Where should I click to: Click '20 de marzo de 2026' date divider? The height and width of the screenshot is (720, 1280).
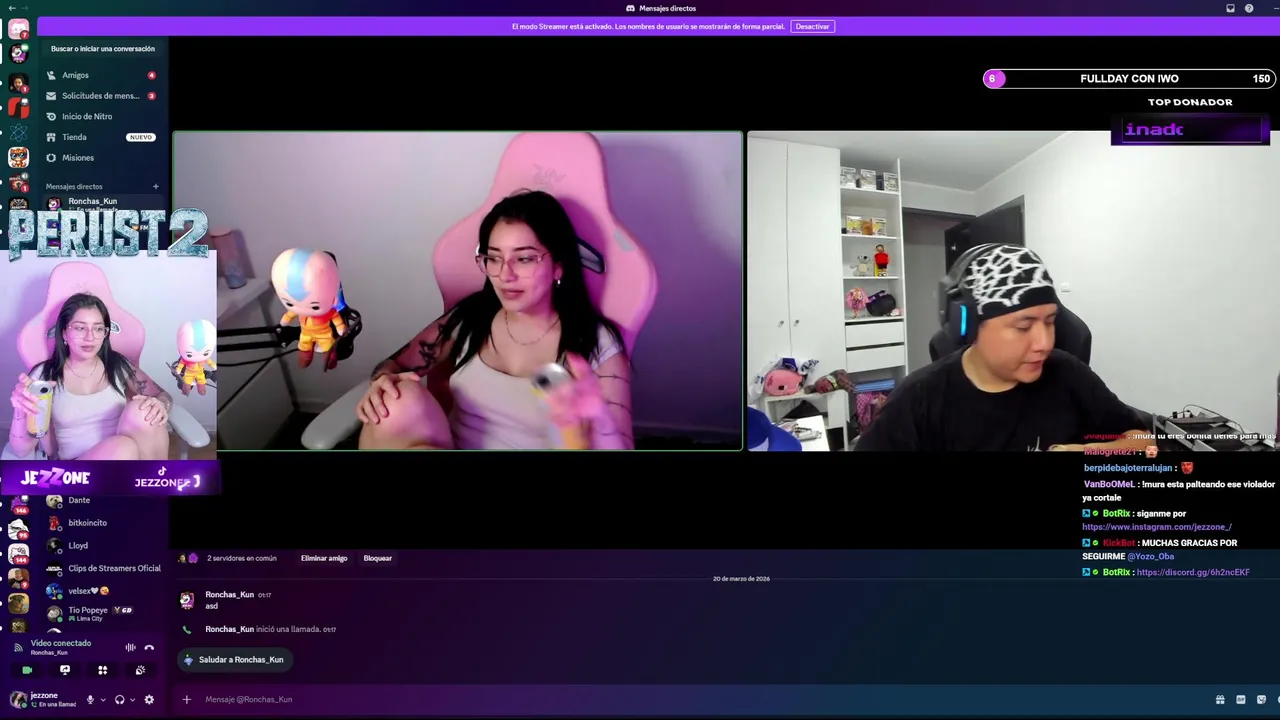coord(741,579)
